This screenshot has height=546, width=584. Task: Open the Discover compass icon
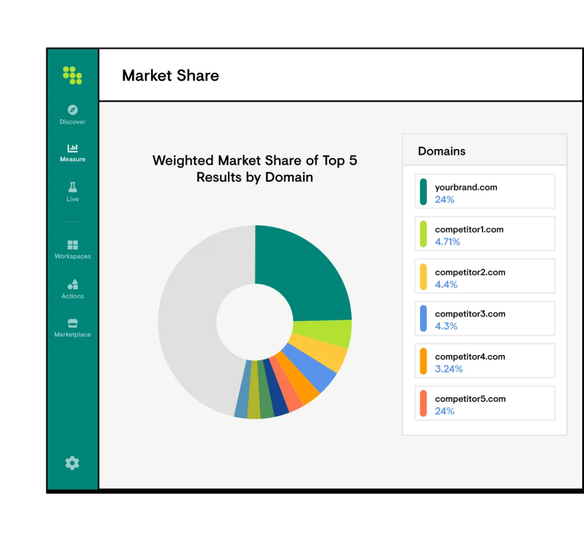tap(73, 109)
